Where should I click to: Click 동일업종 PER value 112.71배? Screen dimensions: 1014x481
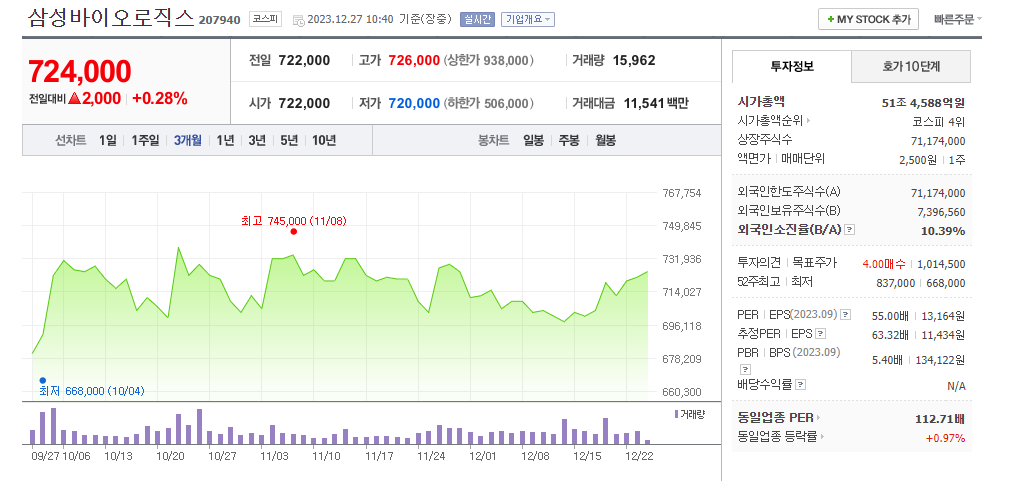(940, 419)
